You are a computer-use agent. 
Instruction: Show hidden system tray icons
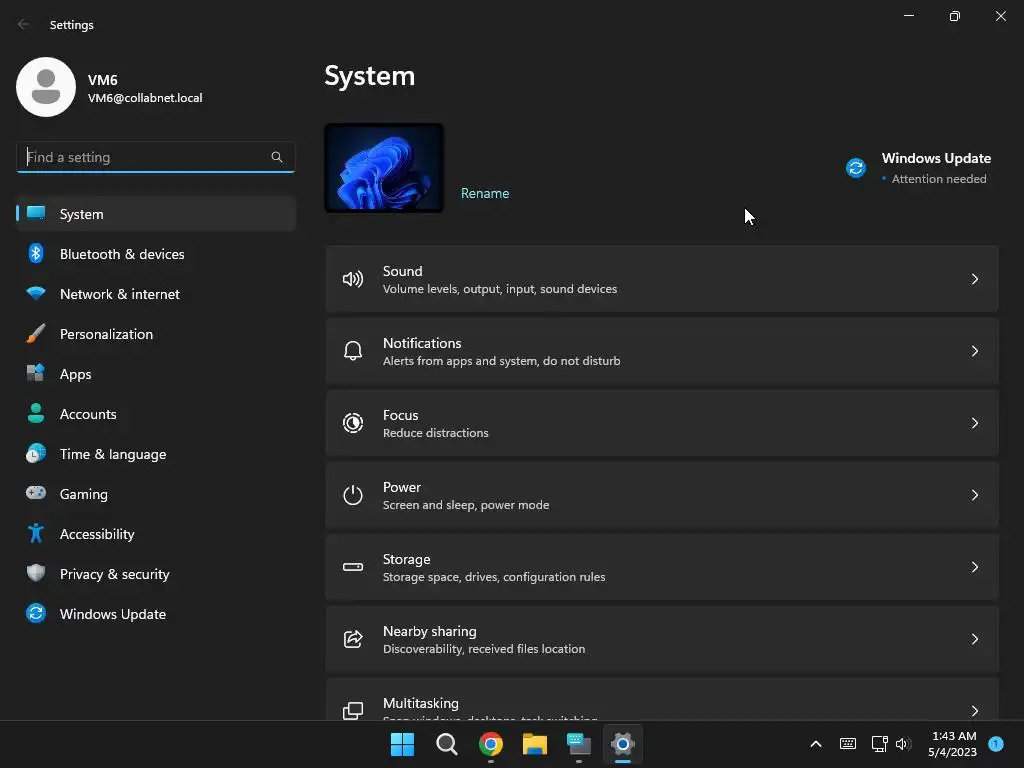(x=816, y=744)
